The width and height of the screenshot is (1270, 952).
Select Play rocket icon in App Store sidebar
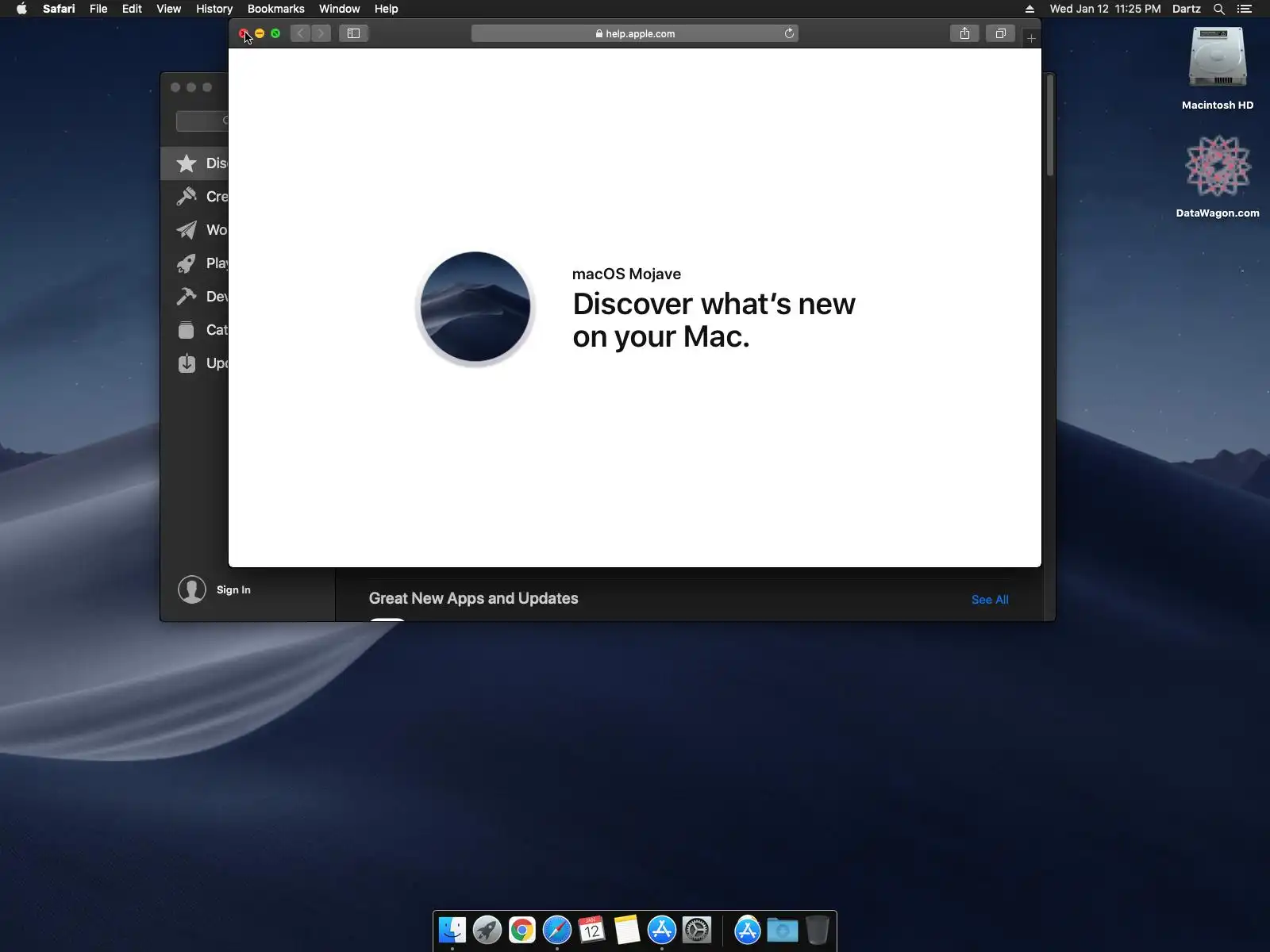187,263
